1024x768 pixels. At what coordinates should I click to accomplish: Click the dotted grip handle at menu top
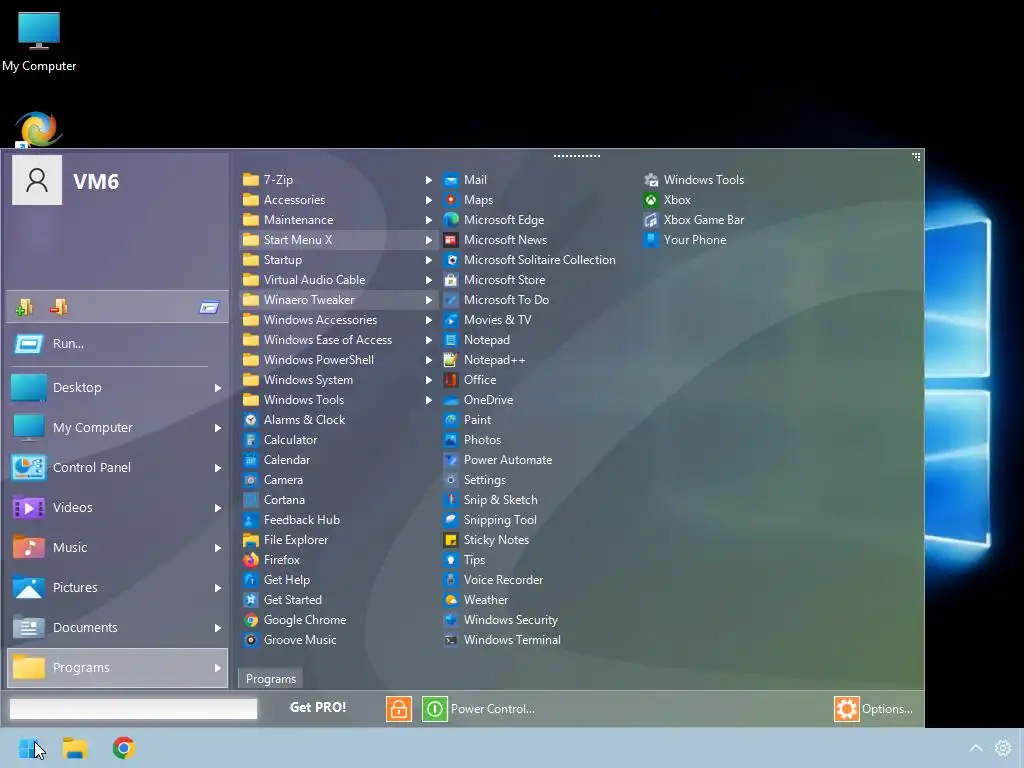pyautogui.click(x=577, y=156)
